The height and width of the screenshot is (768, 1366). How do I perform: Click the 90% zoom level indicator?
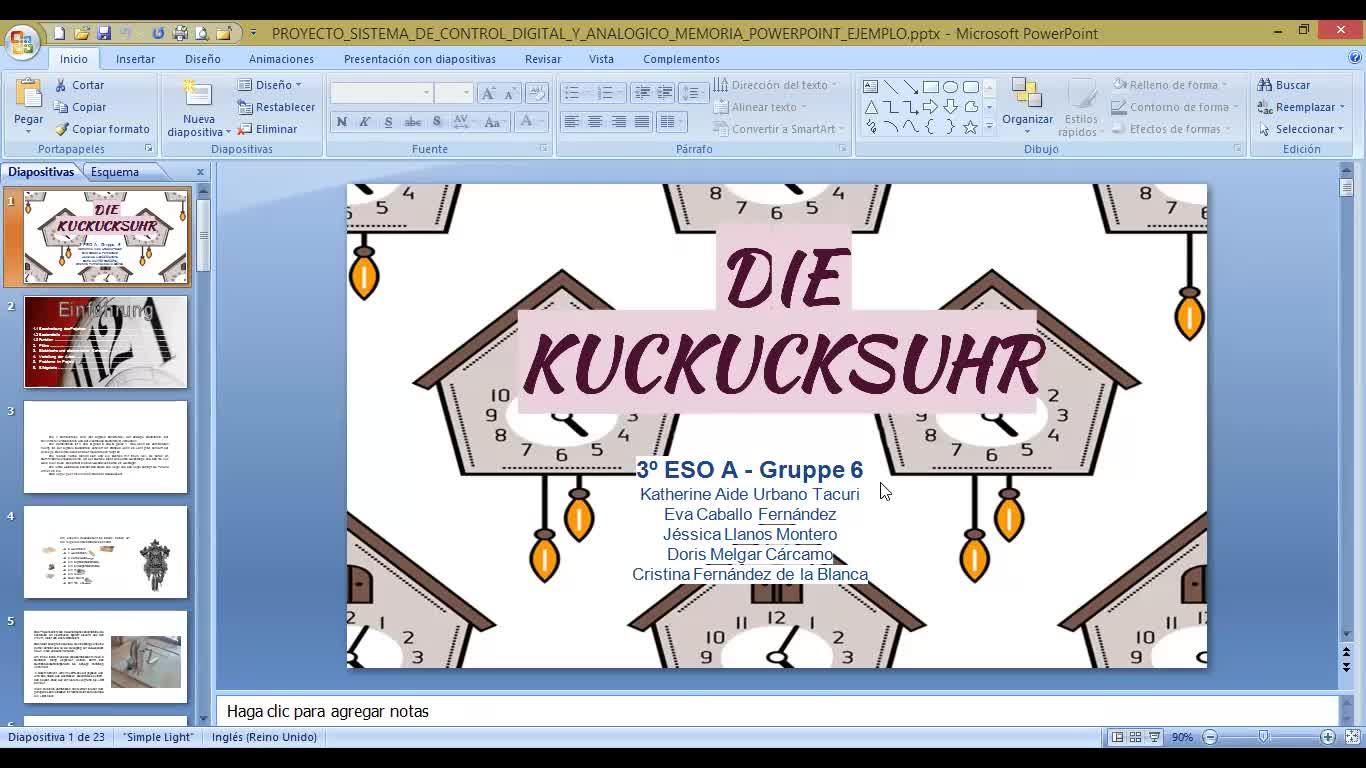pyautogui.click(x=1182, y=737)
